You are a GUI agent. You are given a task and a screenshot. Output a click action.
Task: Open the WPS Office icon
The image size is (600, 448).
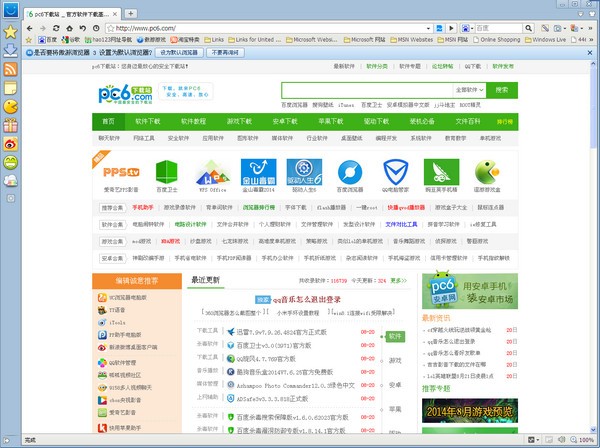click(x=213, y=173)
